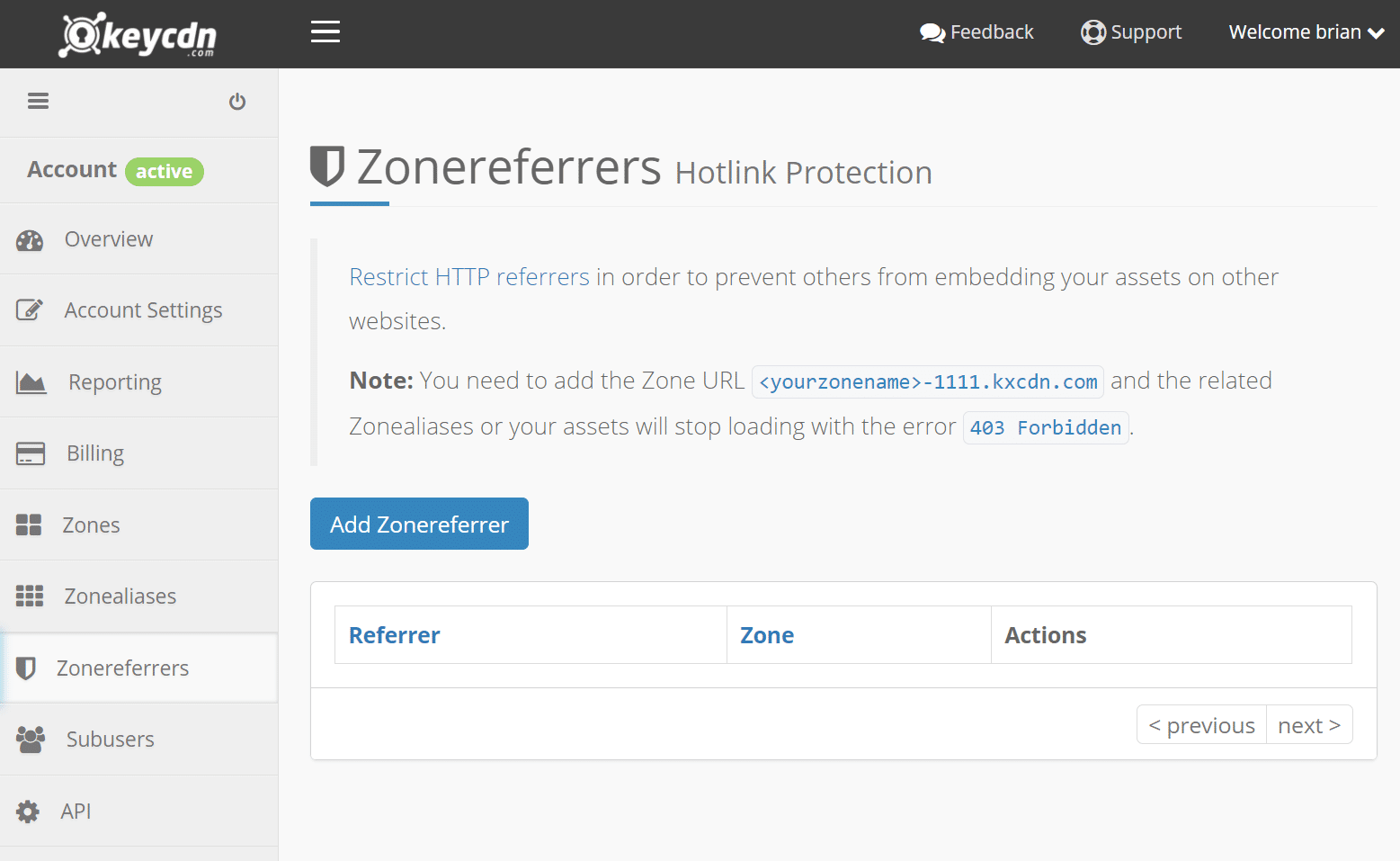Click the next pagination button

click(1308, 724)
